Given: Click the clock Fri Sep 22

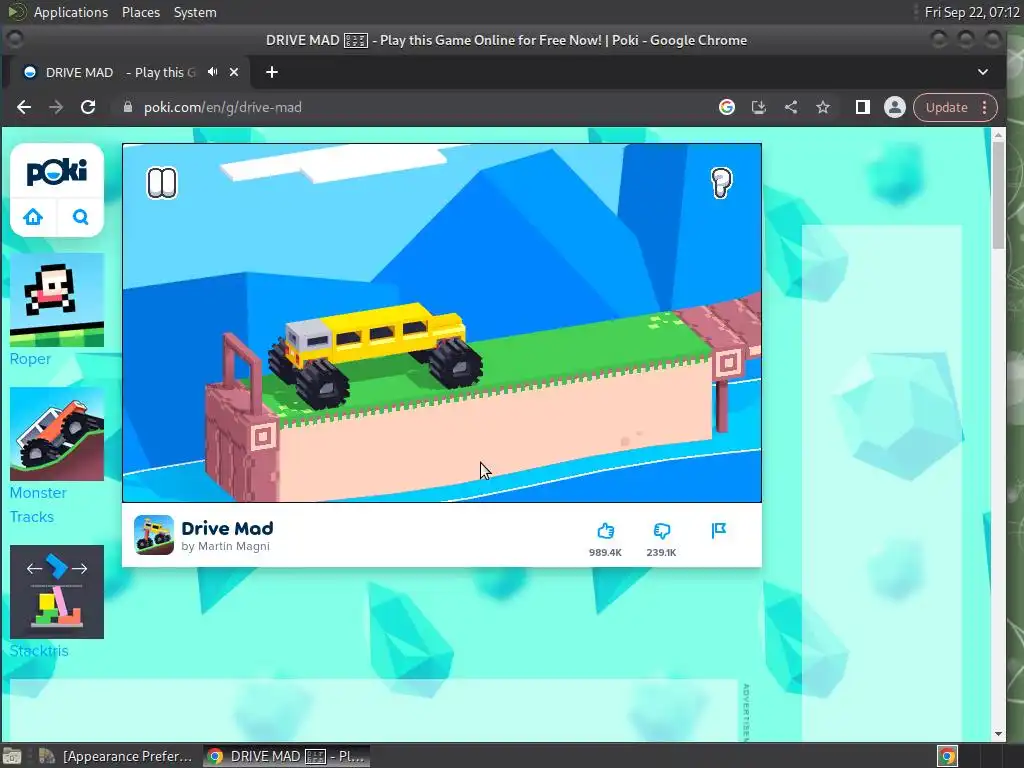Looking at the screenshot, I should [x=971, y=12].
